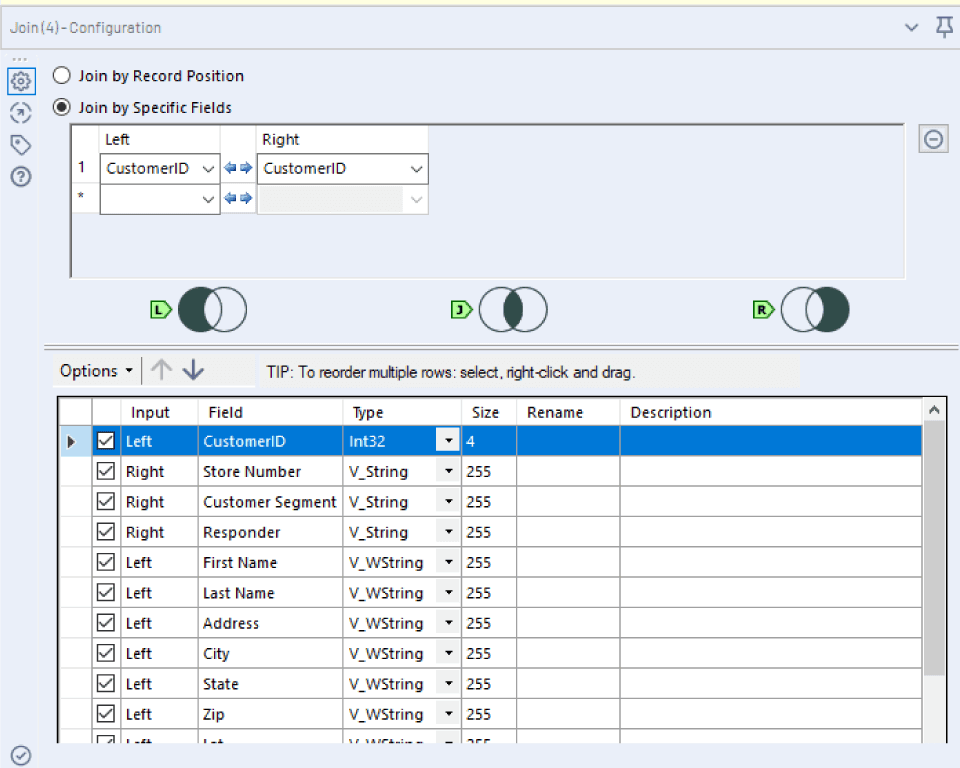The image size is (960, 768).
Task: Click the remove join field minus button
Action: click(x=933, y=139)
